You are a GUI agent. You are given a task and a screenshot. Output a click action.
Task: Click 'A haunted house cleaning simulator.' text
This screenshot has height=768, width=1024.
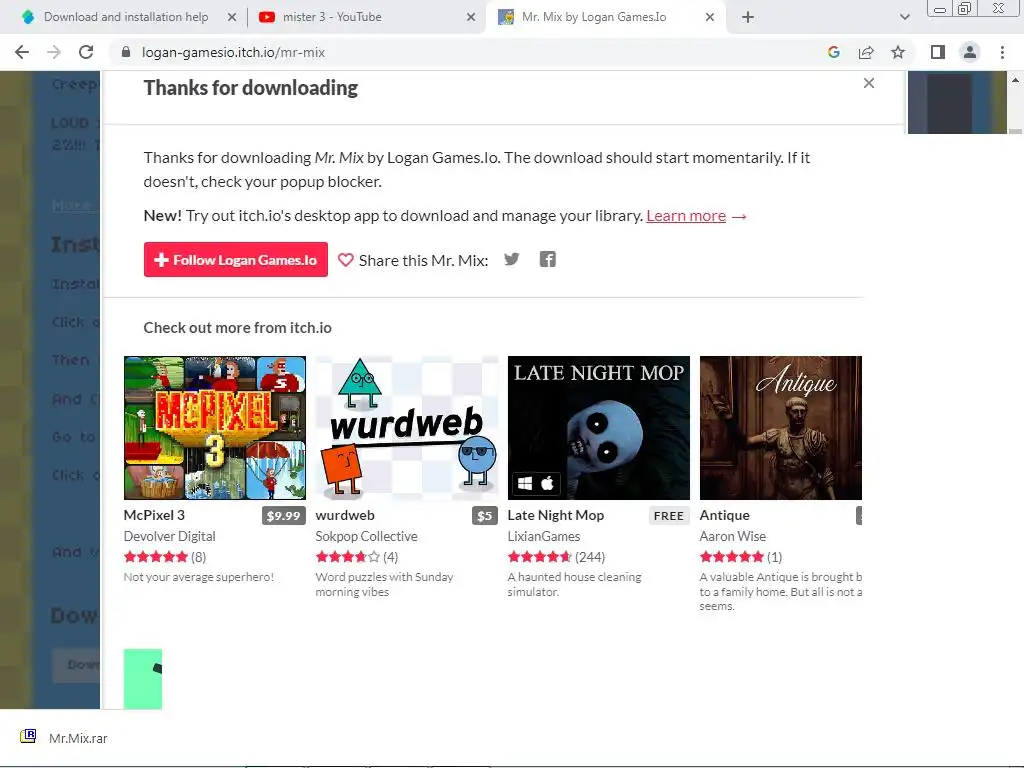point(575,584)
